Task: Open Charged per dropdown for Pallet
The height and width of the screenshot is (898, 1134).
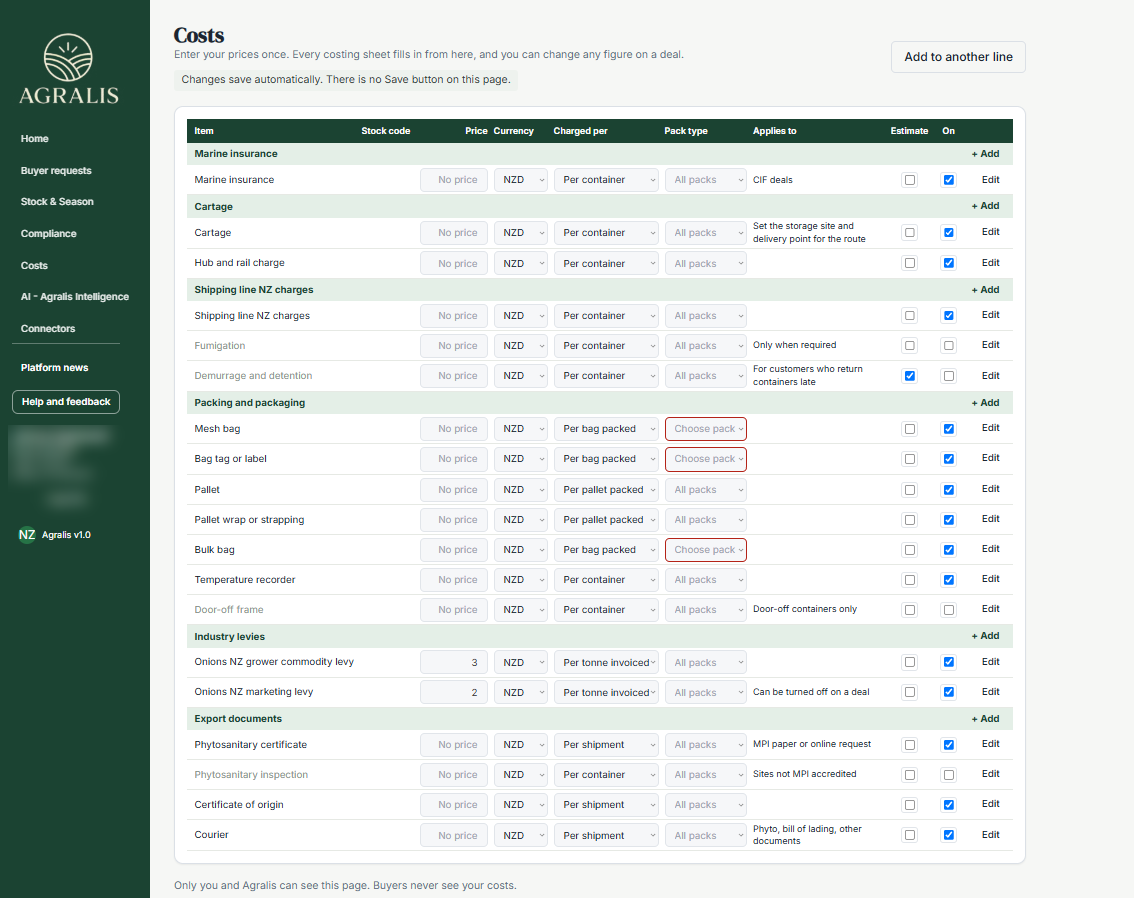Action: pos(606,490)
